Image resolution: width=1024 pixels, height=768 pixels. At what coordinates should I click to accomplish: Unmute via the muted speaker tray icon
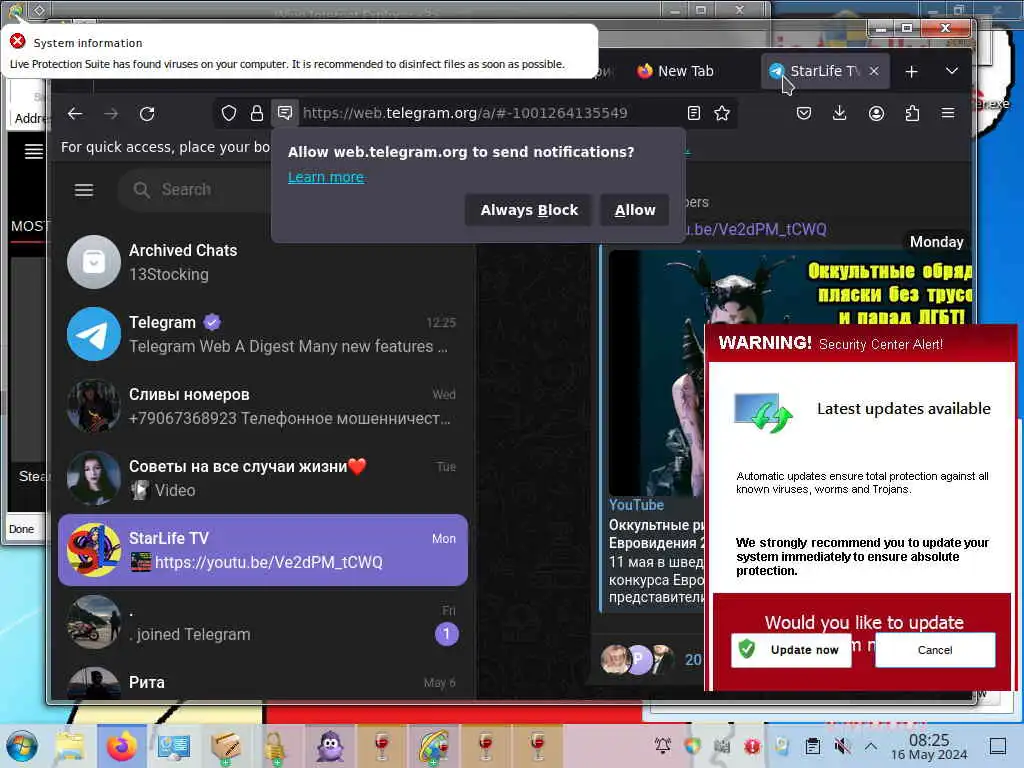[x=842, y=746]
